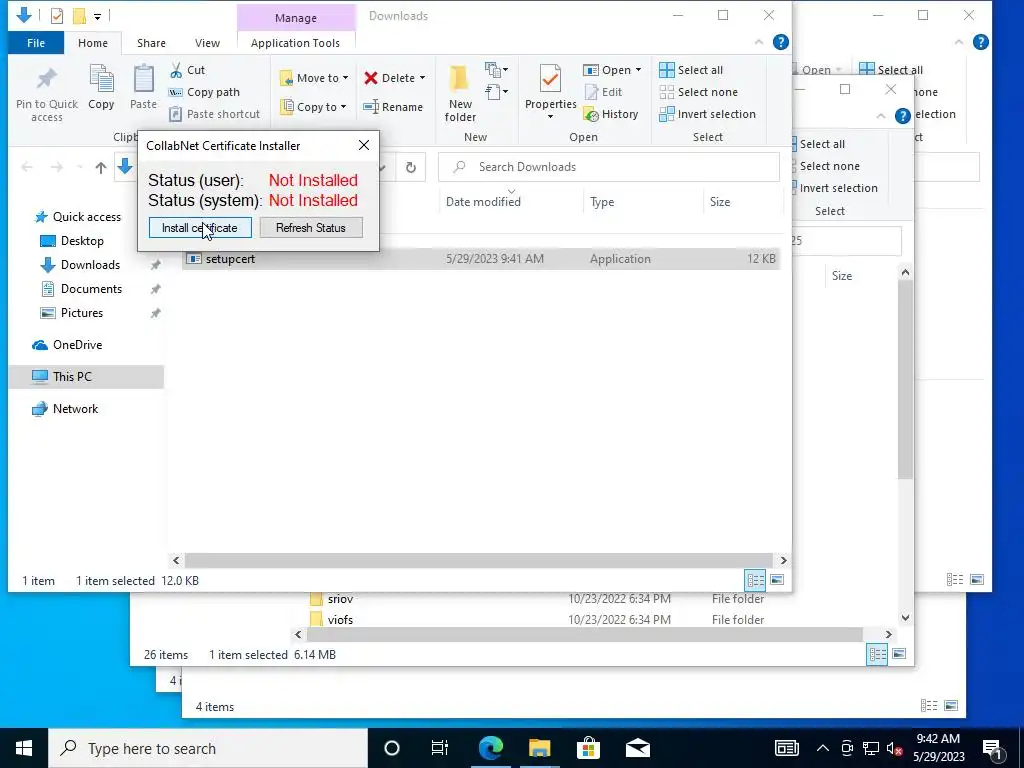Open the File menu tab

coord(36,43)
